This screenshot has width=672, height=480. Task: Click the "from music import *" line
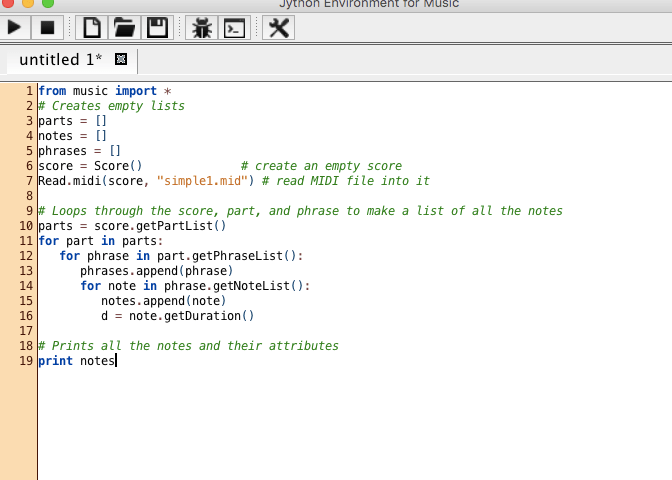click(x=104, y=91)
